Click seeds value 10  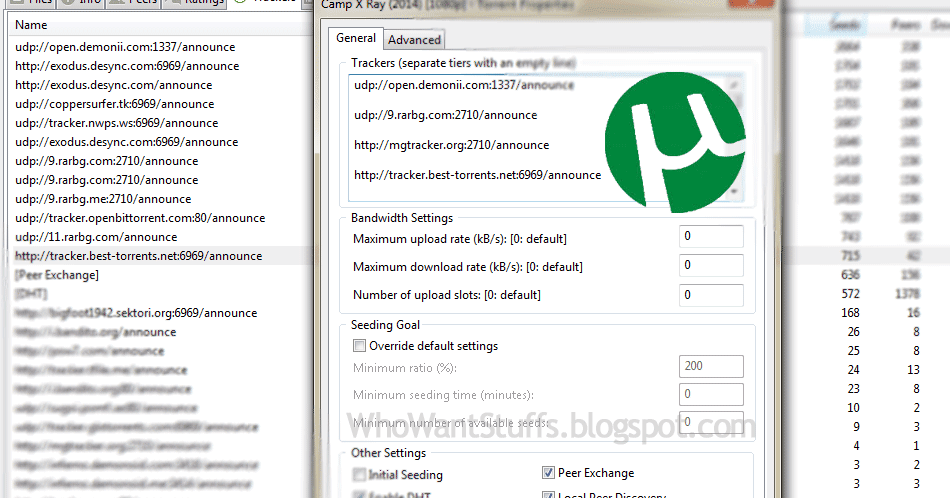click(854, 408)
